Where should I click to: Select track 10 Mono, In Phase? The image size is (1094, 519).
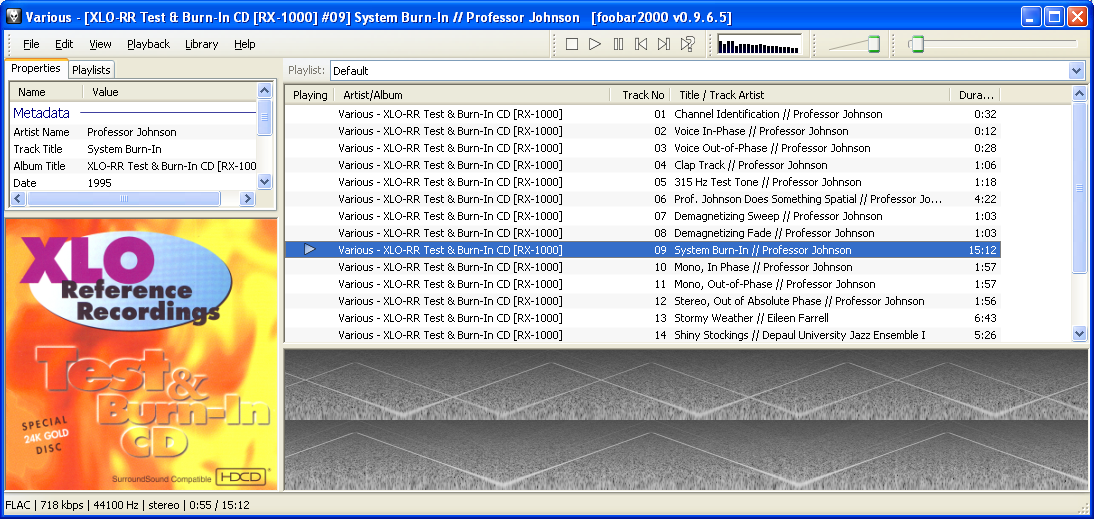click(643, 267)
